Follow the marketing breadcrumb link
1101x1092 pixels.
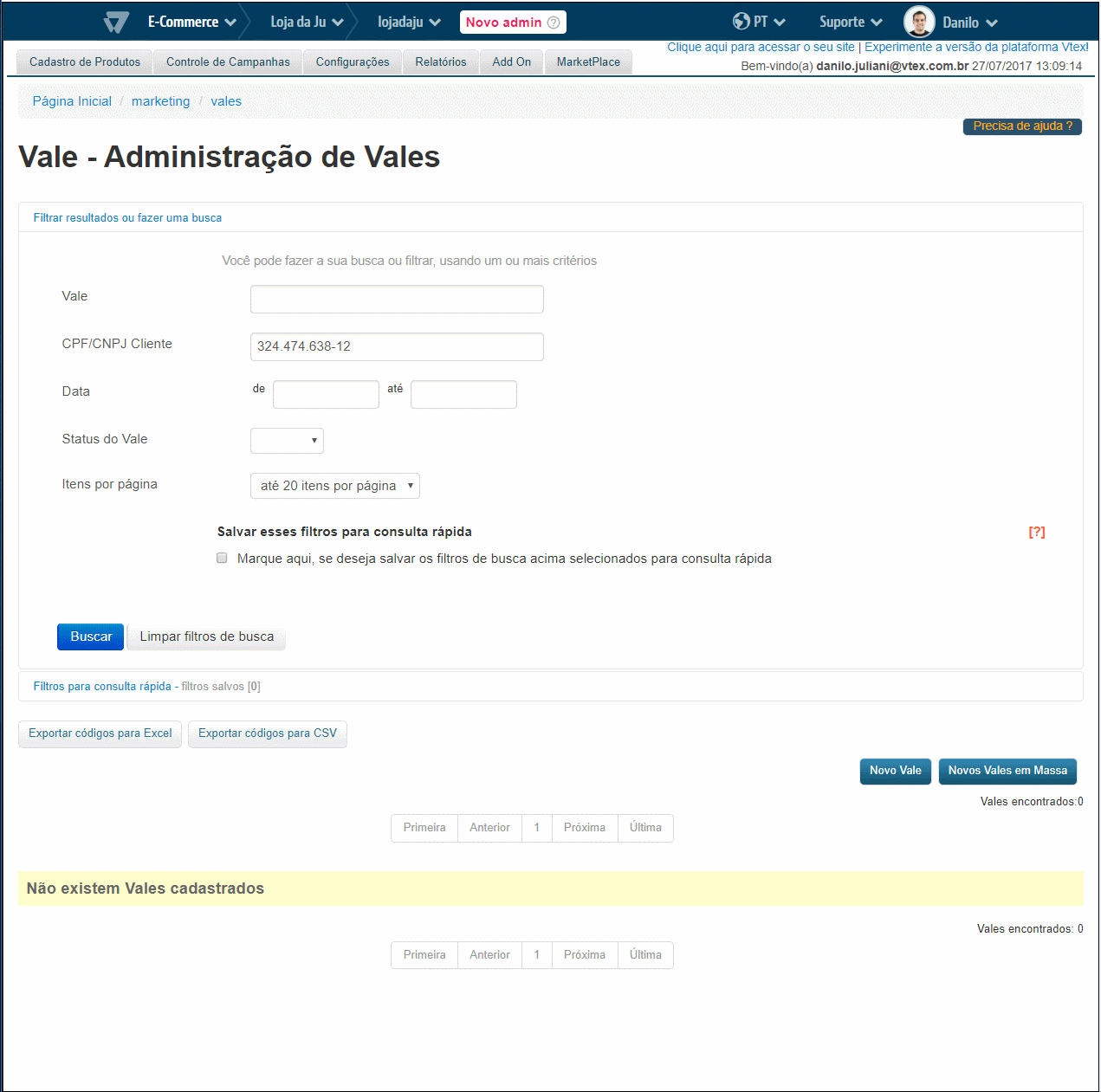(x=160, y=101)
